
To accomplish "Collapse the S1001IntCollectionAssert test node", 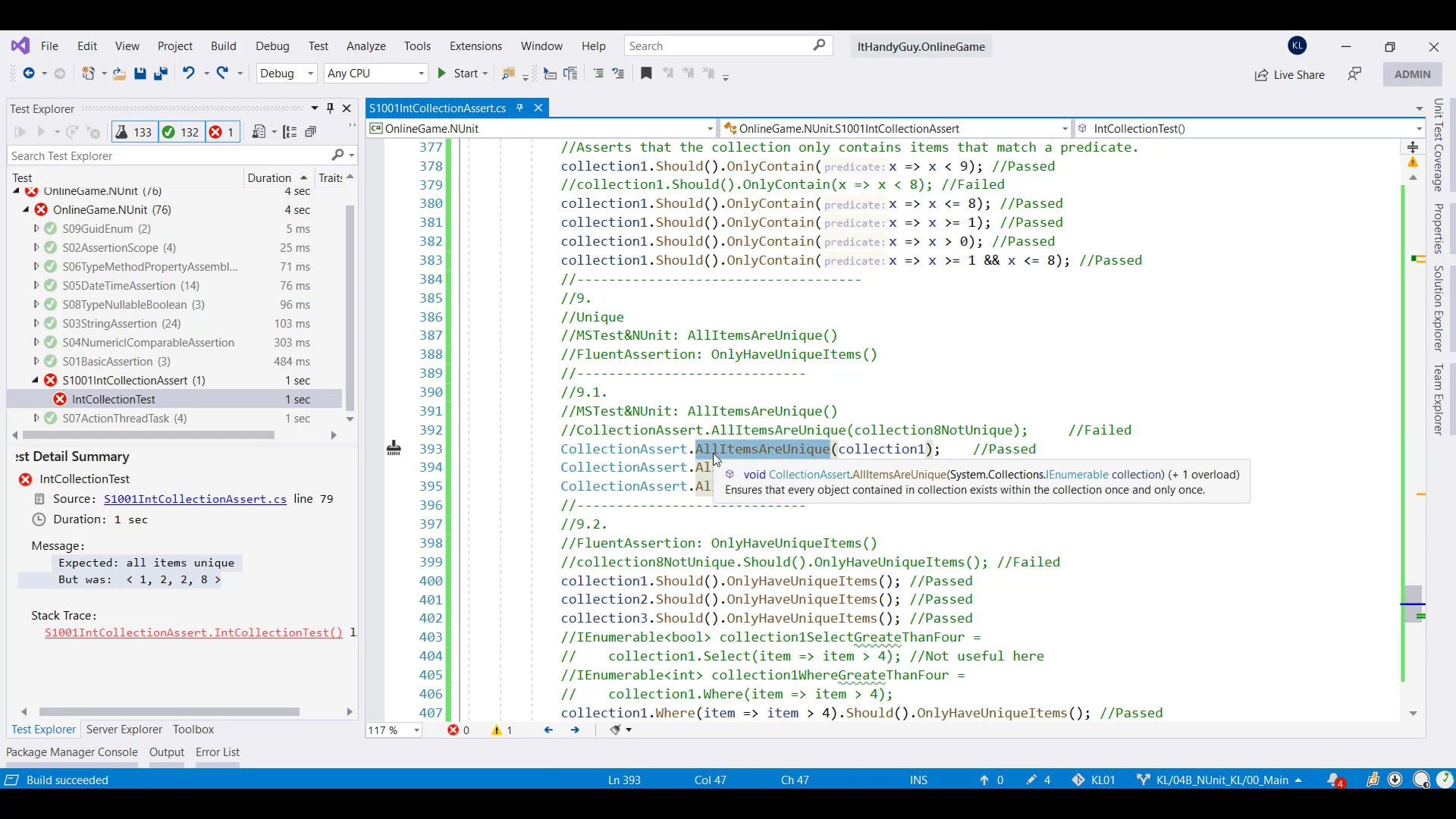I will pyautogui.click(x=36, y=380).
